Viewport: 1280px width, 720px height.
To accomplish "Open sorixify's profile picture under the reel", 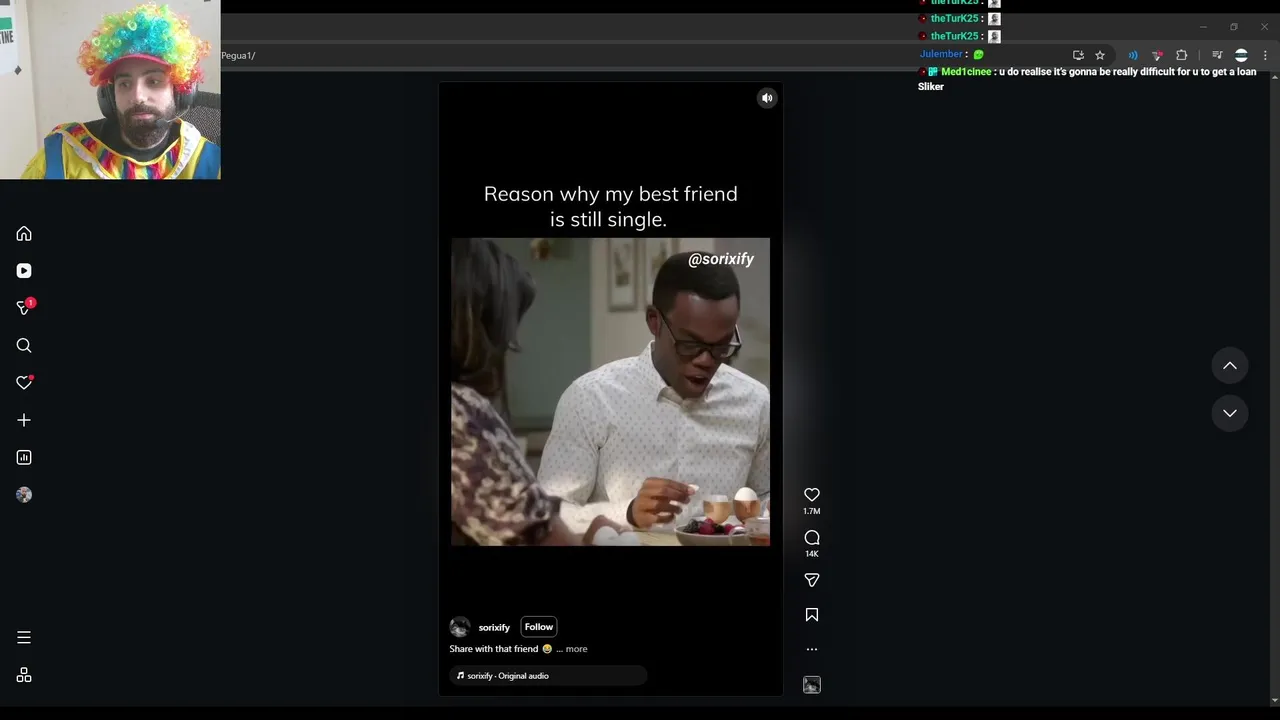I will tap(460, 627).
